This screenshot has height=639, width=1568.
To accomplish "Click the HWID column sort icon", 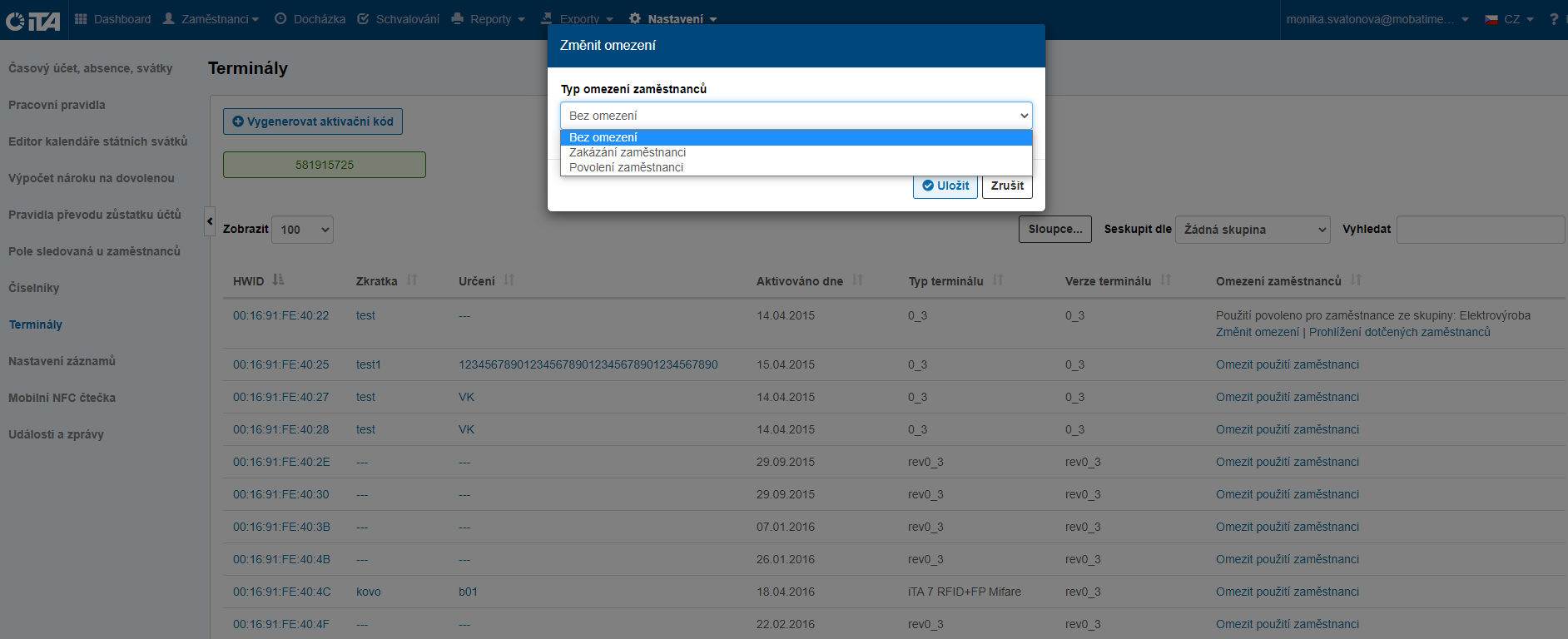I will click(278, 280).
